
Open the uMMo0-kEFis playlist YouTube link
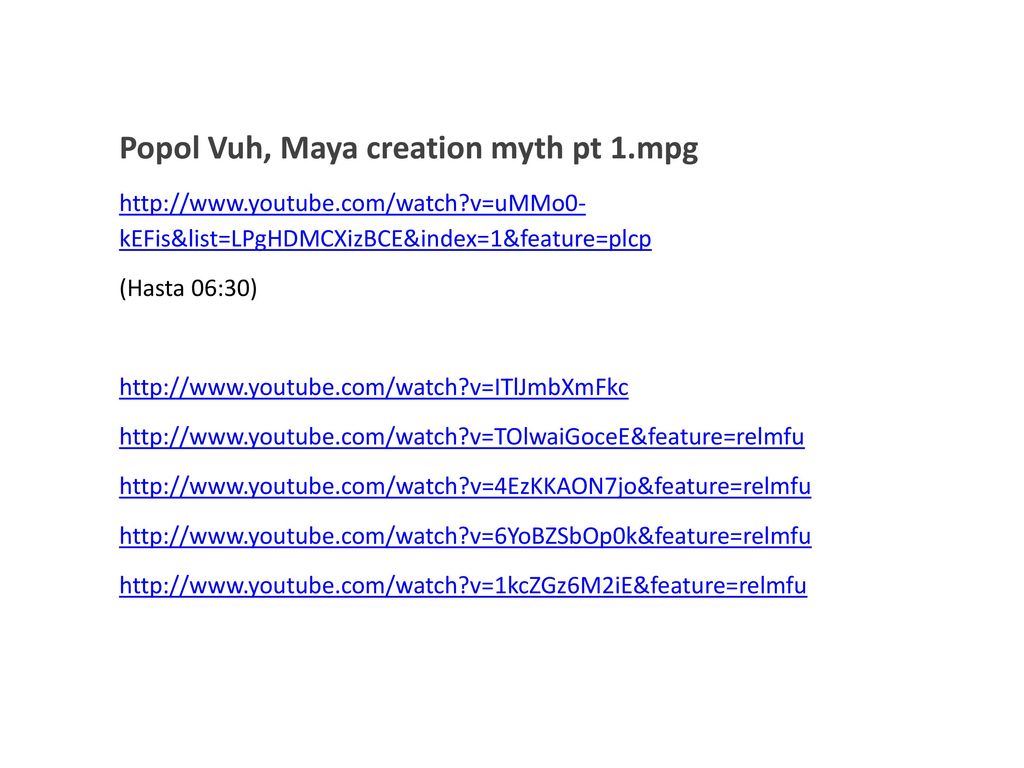(385, 221)
